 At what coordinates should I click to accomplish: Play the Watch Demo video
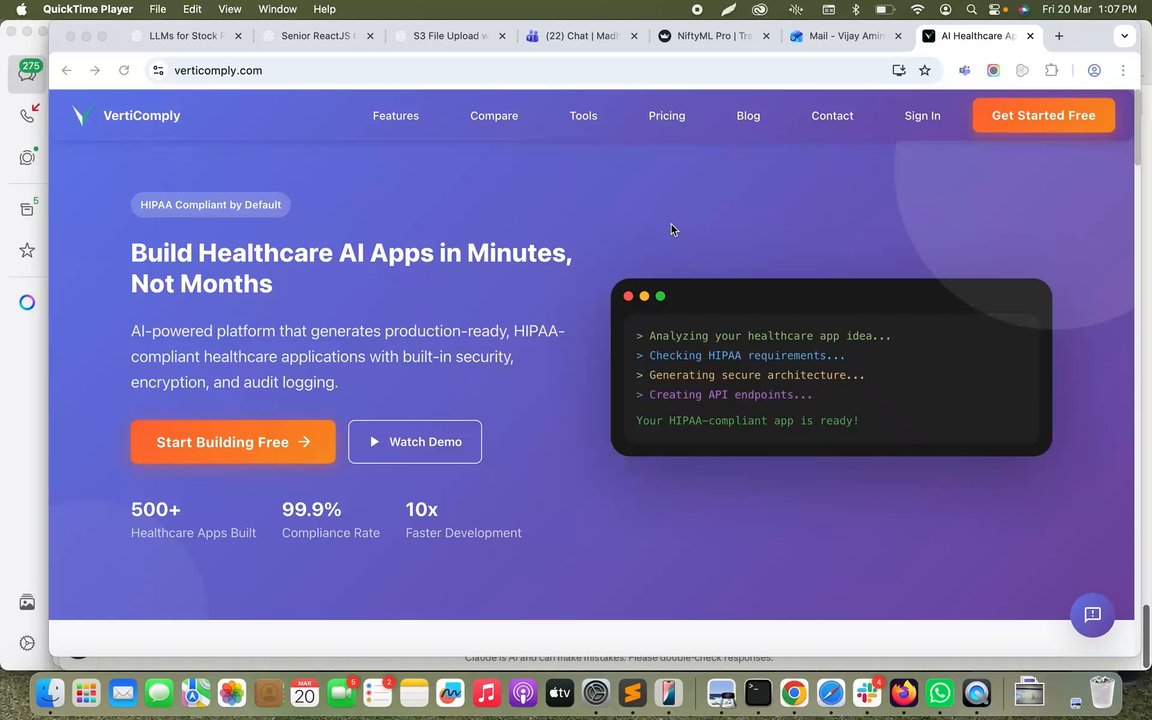(x=415, y=442)
